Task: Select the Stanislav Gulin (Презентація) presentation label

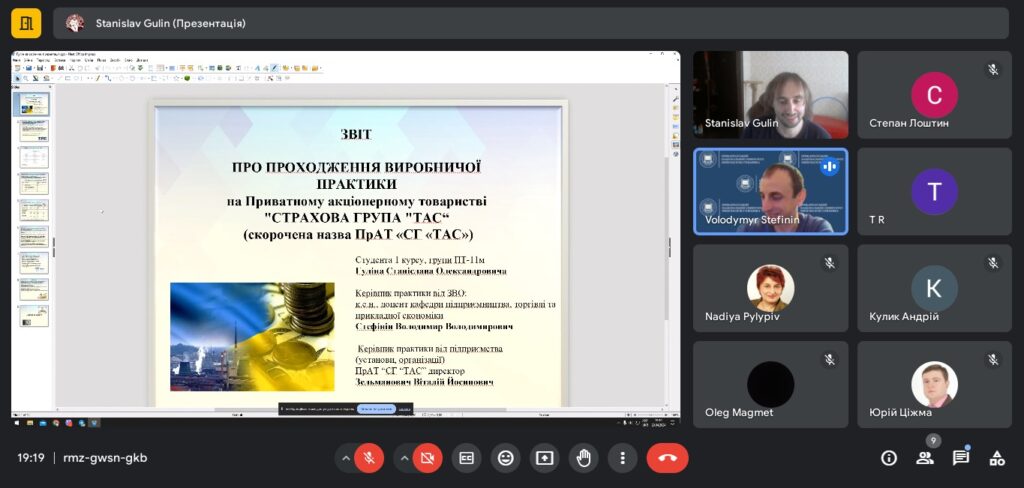Action: click(170, 23)
